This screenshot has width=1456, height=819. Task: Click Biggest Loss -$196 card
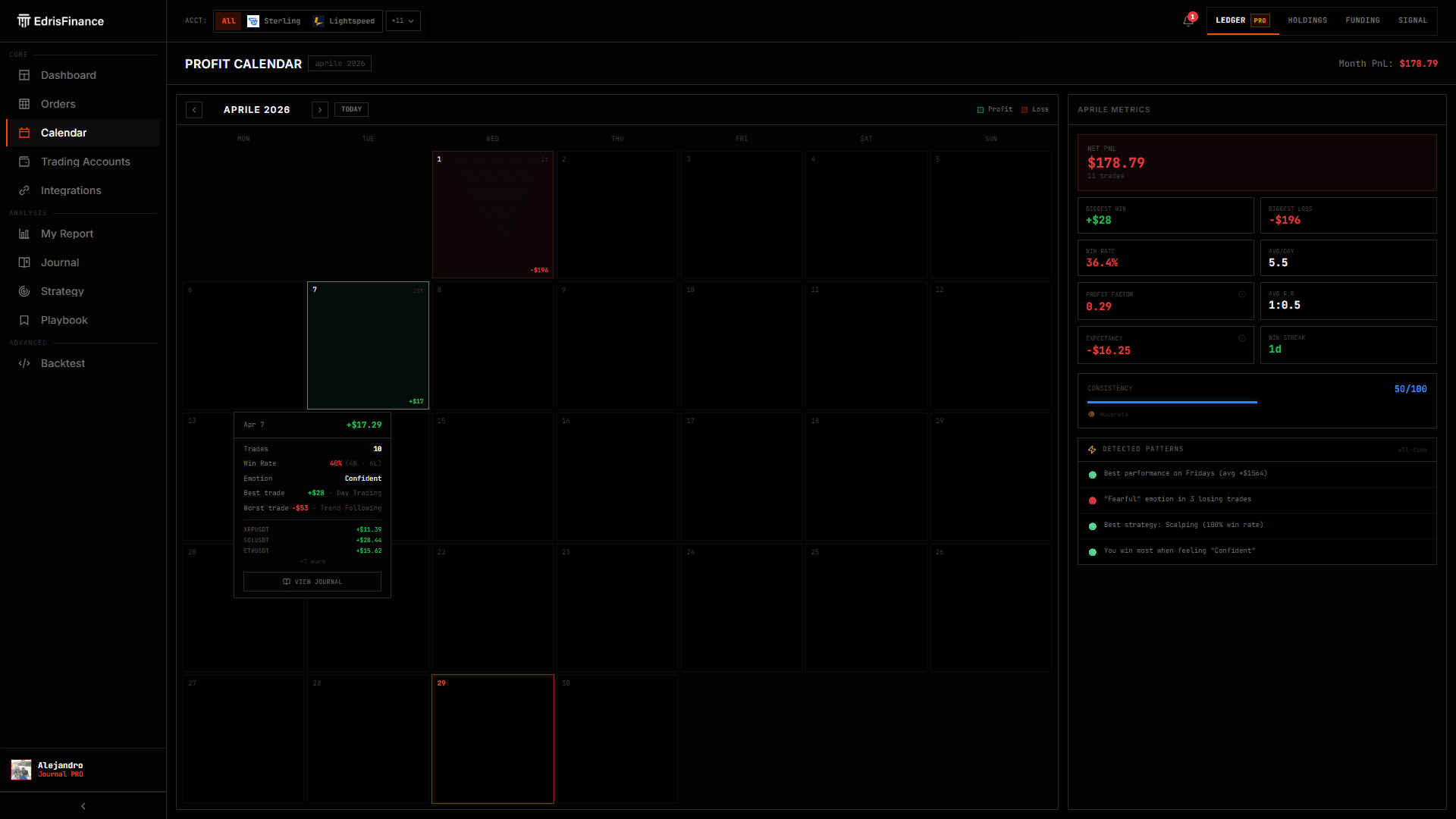(1348, 215)
